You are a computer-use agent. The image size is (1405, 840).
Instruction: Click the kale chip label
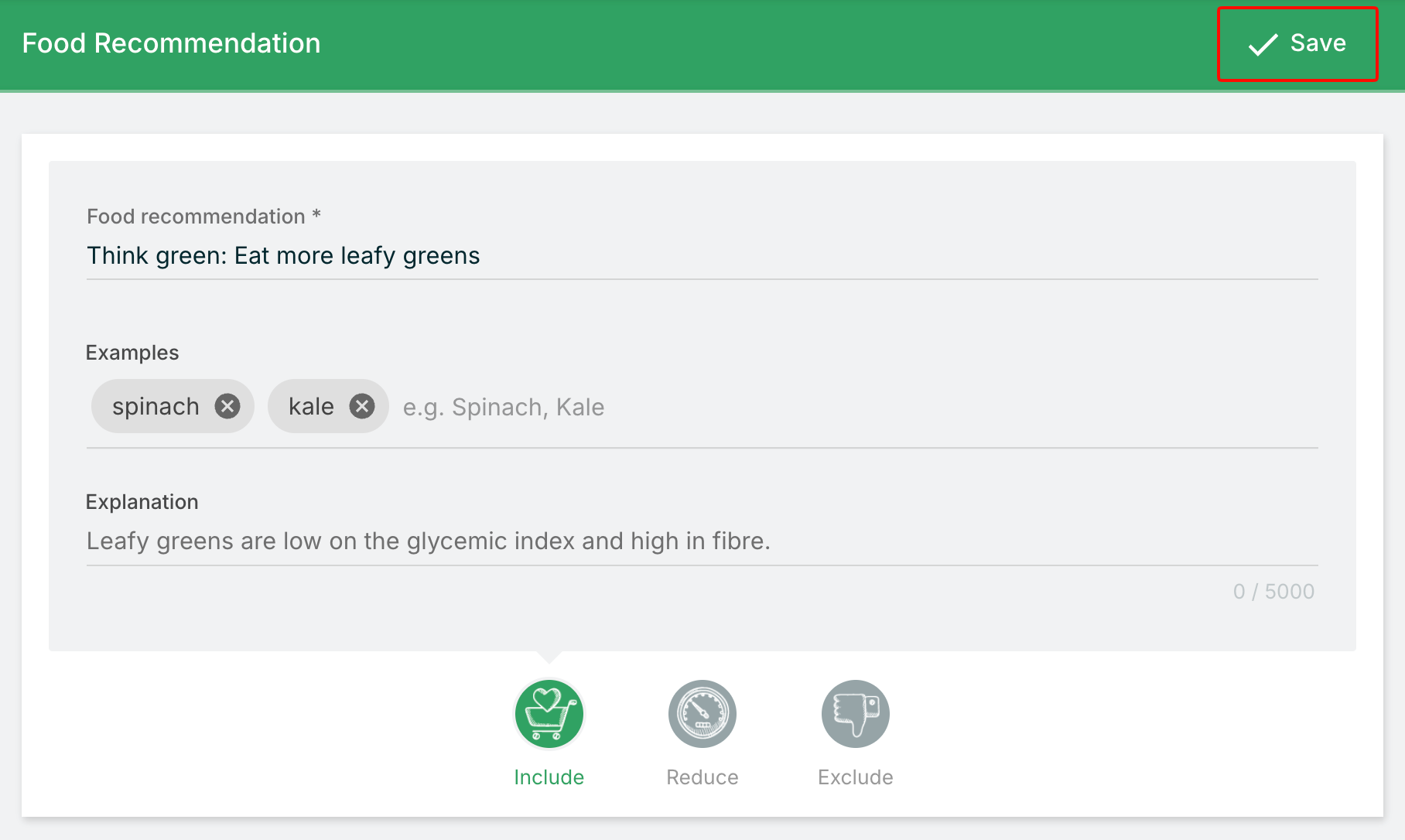311,407
